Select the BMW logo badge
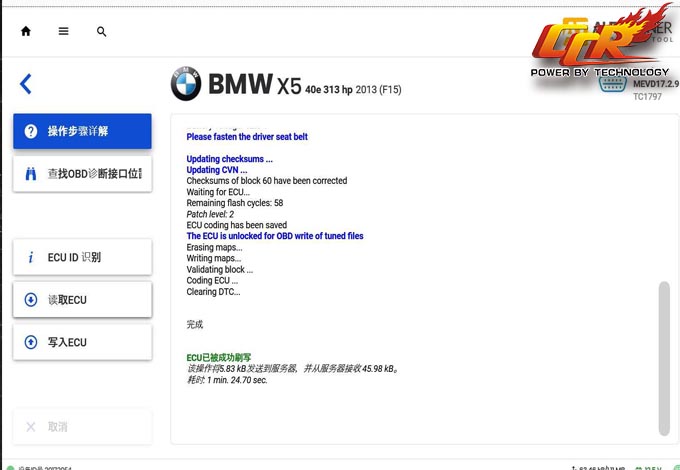This screenshot has width=680, height=470. pyautogui.click(x=186, y=84)
